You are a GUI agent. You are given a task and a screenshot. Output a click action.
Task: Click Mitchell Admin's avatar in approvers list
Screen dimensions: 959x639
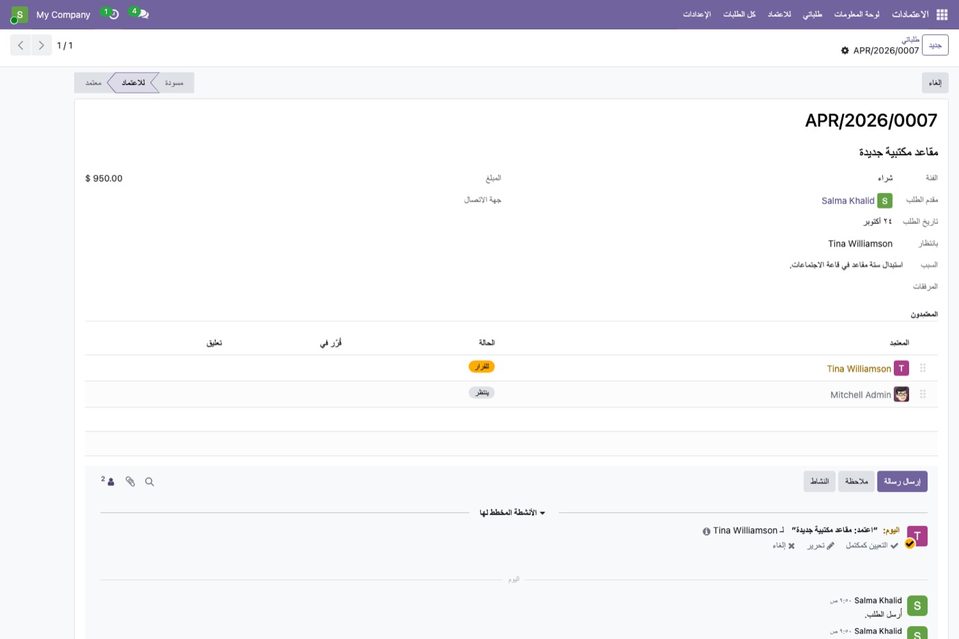901,394
